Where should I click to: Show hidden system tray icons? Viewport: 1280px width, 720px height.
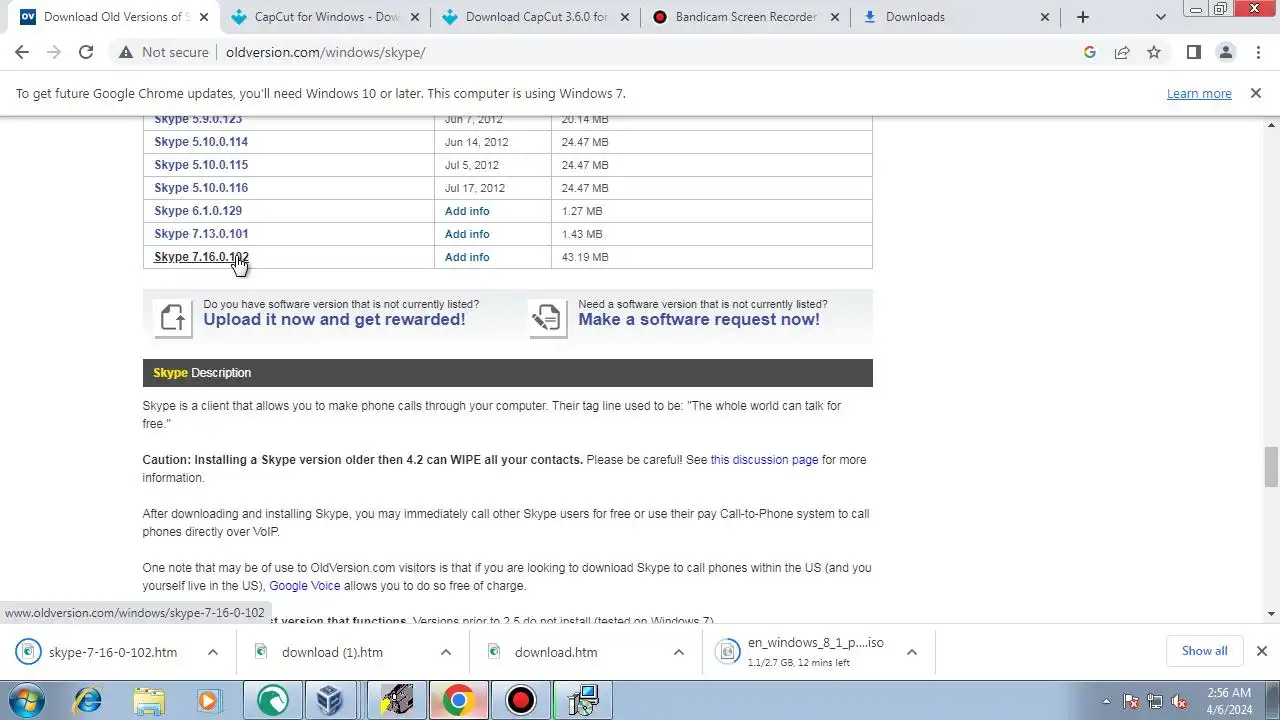(x=1105, y=701)
